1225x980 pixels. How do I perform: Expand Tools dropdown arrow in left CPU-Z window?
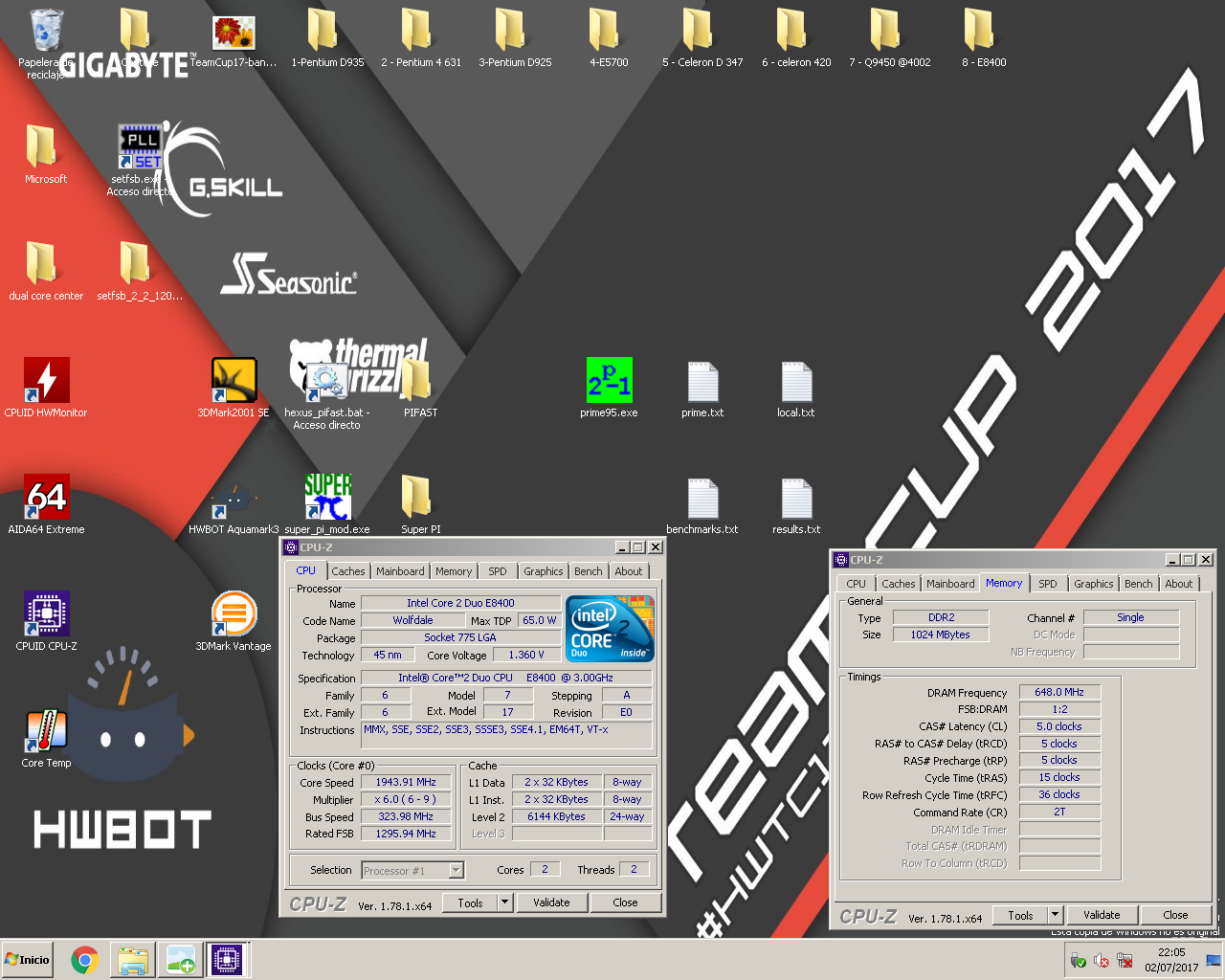point(505,902)
